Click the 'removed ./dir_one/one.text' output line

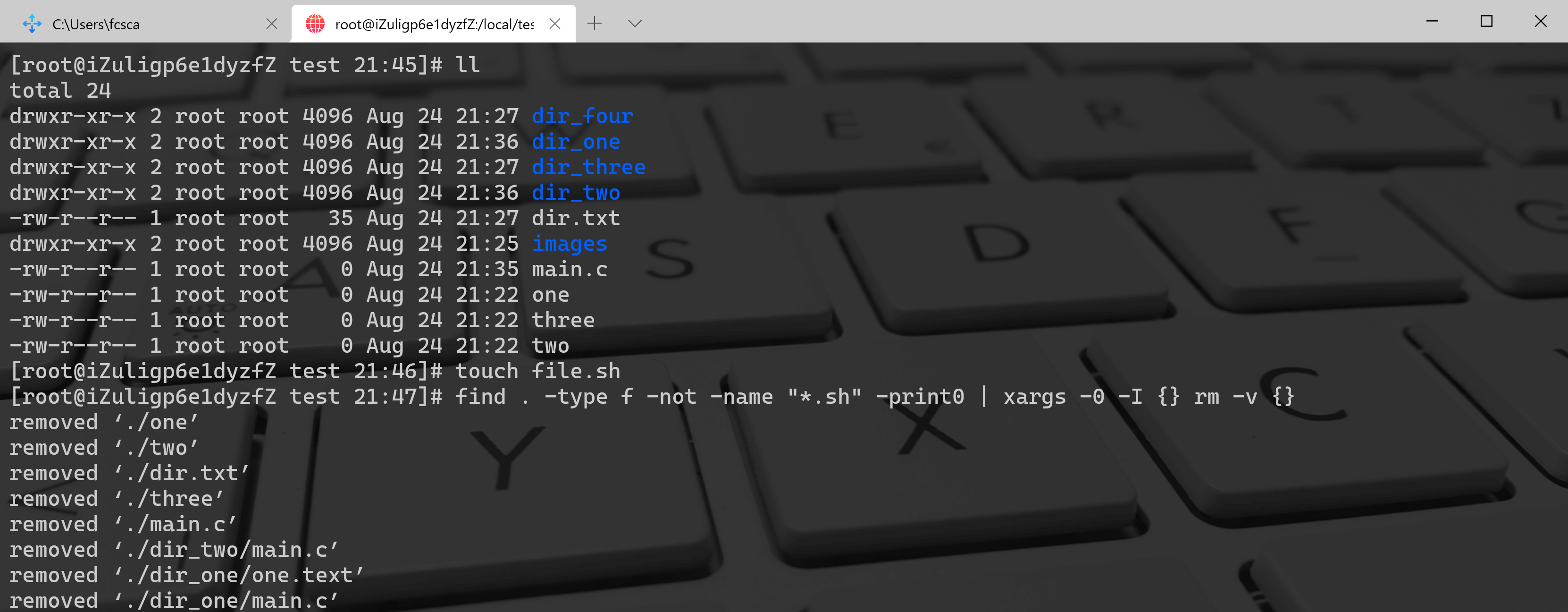tap(186, 575)
